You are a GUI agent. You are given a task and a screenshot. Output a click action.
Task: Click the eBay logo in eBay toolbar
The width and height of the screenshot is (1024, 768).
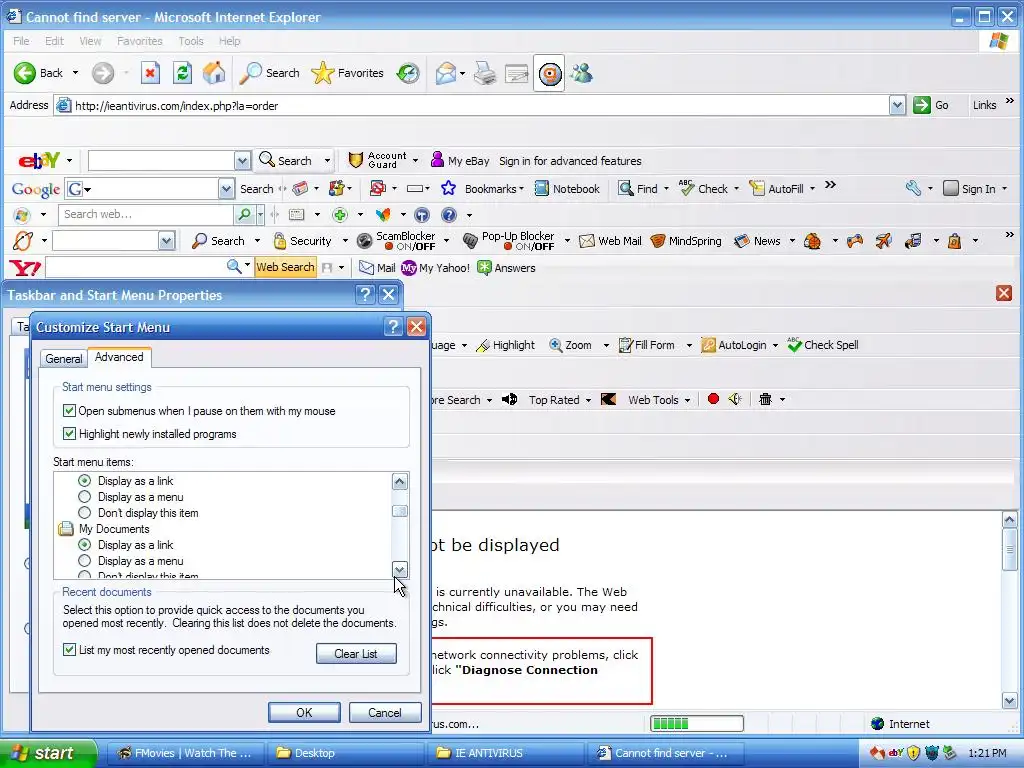(39, 160)
